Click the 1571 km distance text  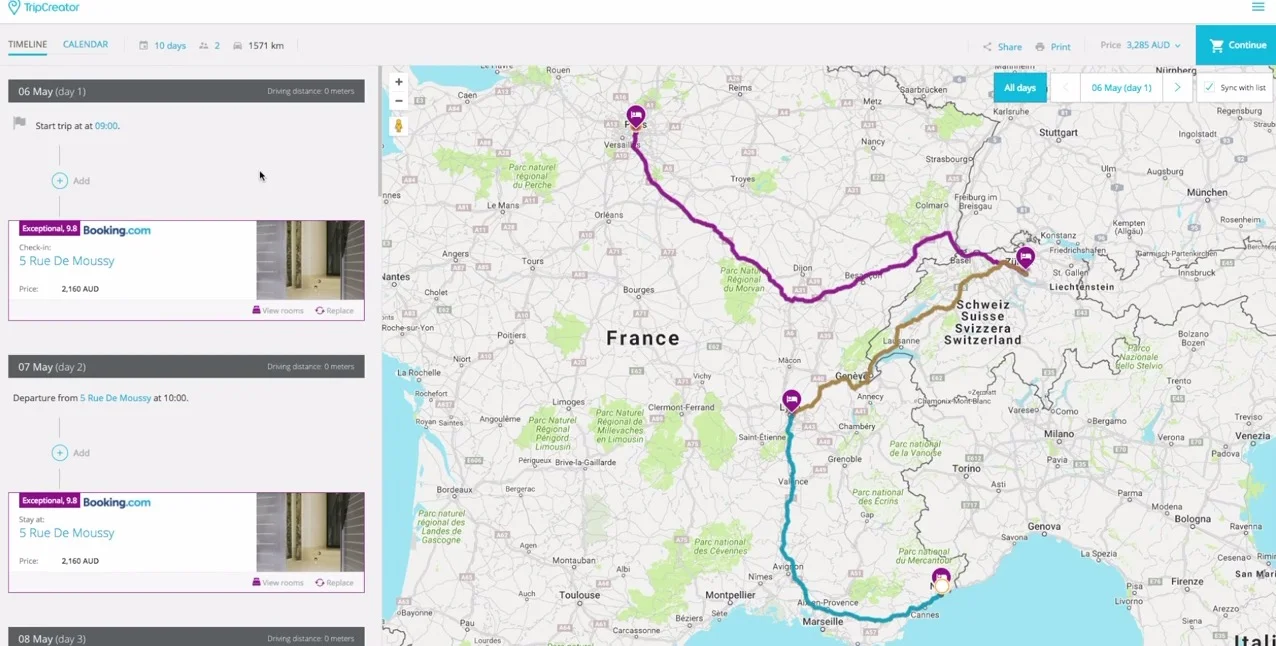pyautogui.click(x=266, y=46)
